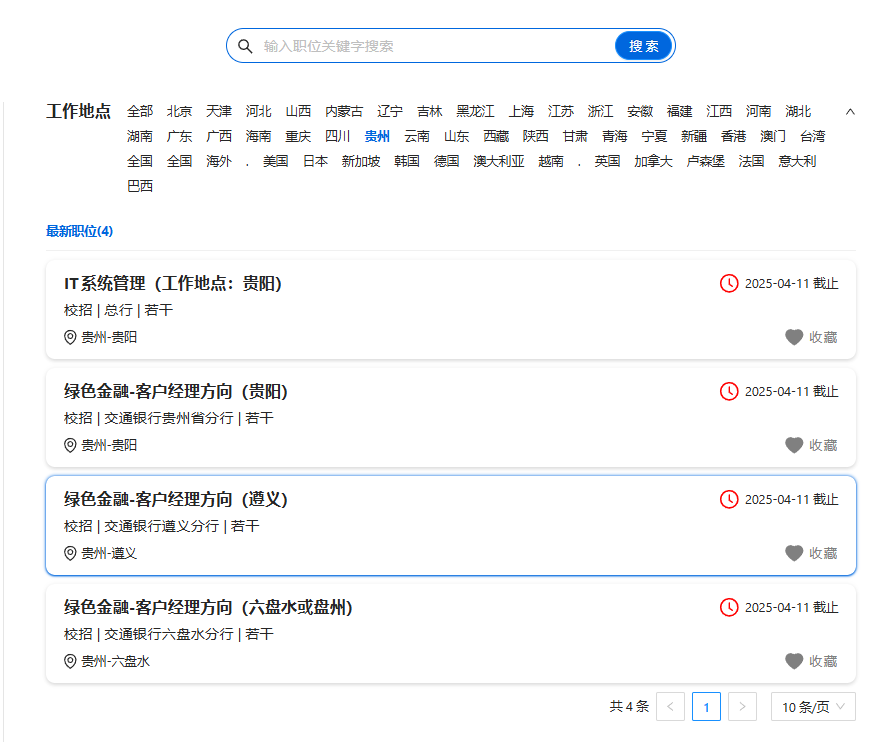Screen dimensions: 885x742
Task: Filter locations by 西藏
Action: point(496,137)
